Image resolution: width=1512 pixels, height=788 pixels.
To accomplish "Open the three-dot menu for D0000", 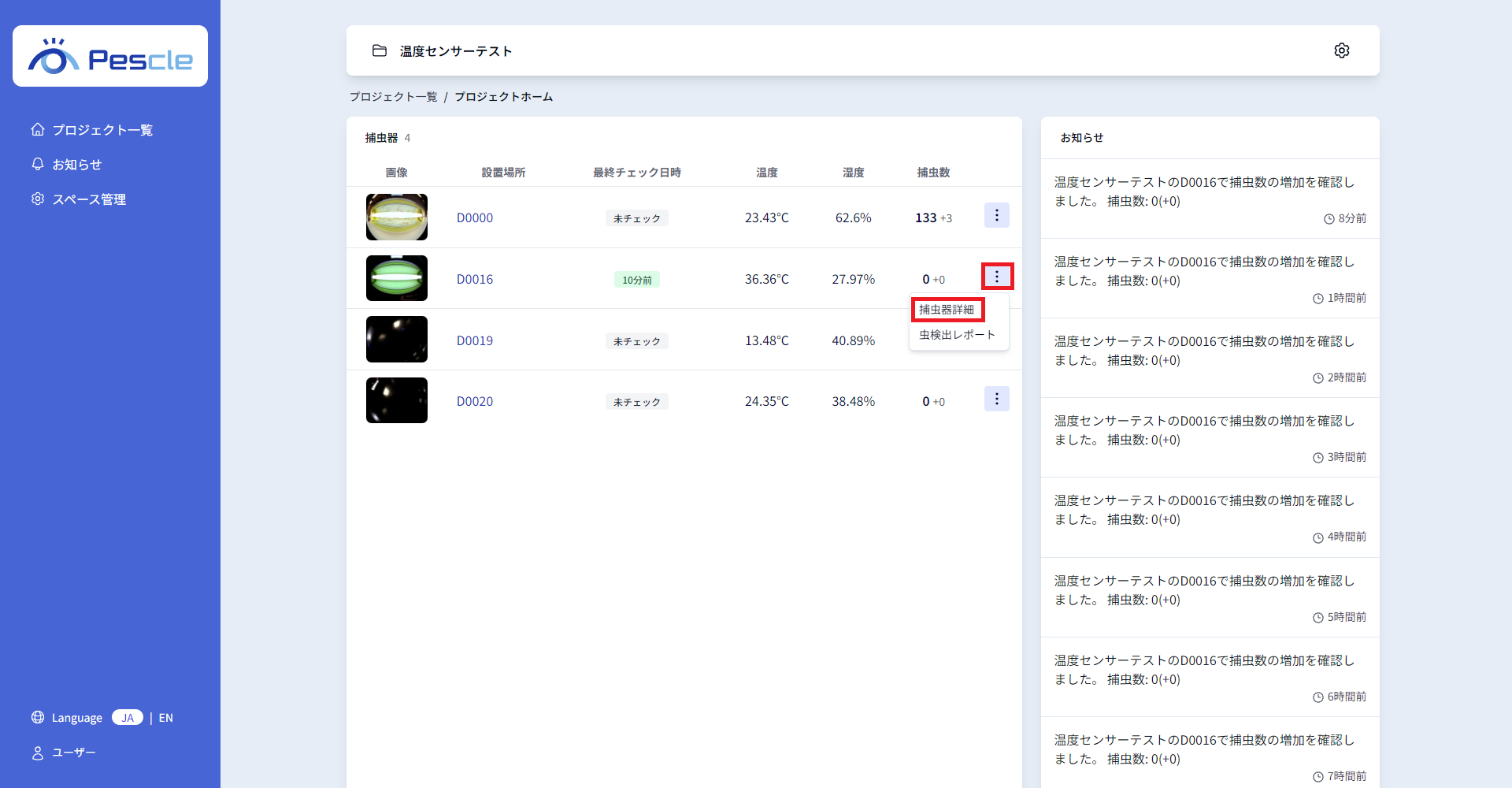I will pos(996,215).
